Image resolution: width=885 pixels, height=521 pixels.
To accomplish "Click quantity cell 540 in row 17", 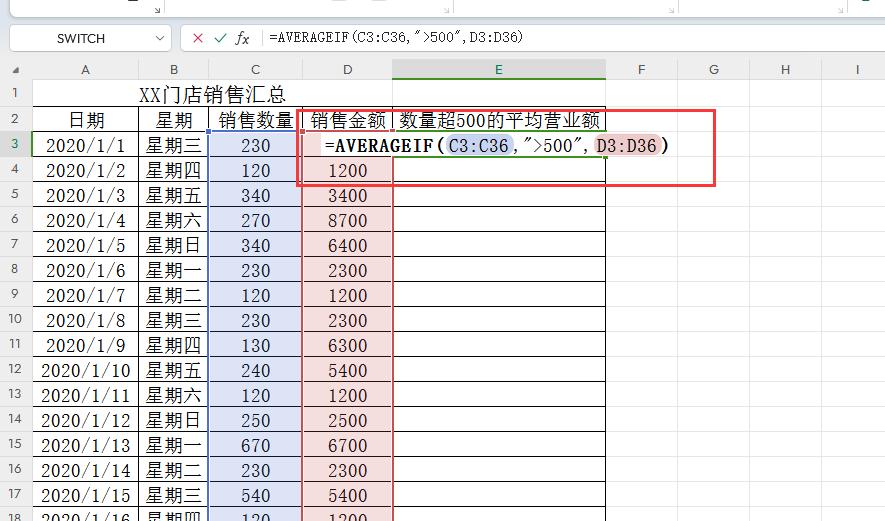I will [x=256, y=495].
